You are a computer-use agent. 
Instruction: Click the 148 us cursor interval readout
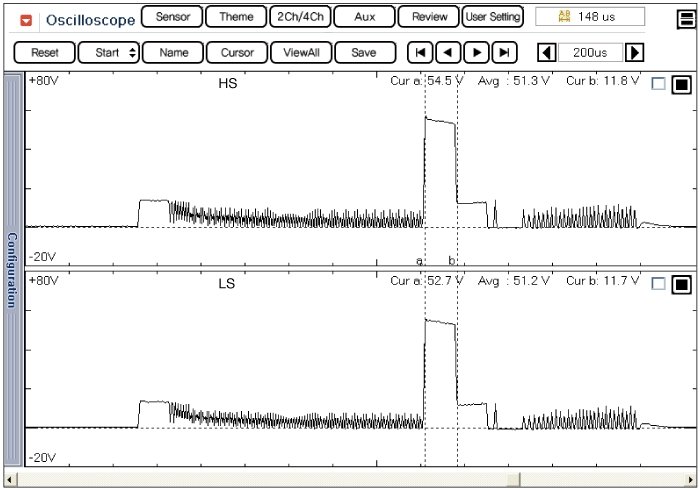click(590, 17)
